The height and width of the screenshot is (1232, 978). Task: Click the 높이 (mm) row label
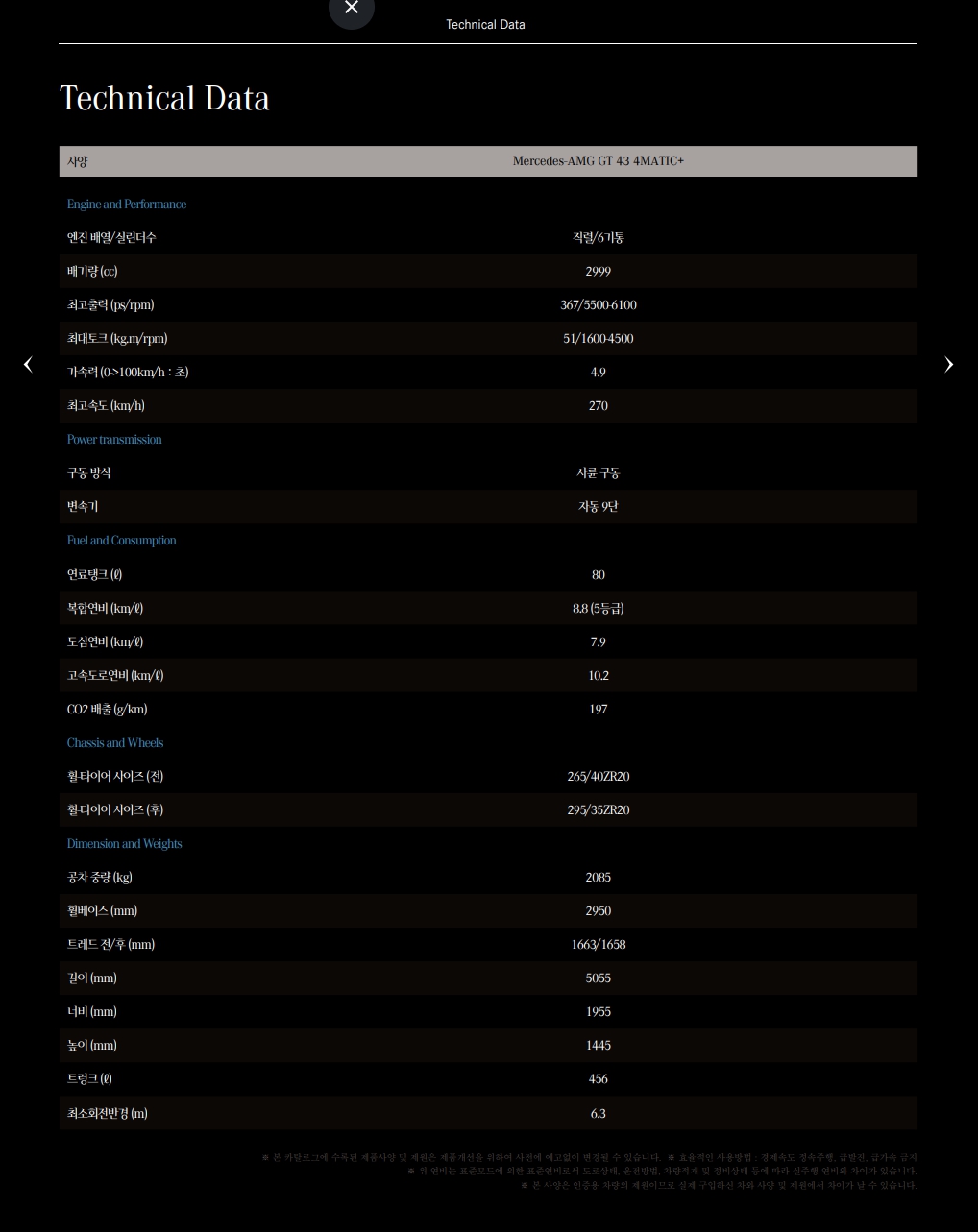point(92,1046)
